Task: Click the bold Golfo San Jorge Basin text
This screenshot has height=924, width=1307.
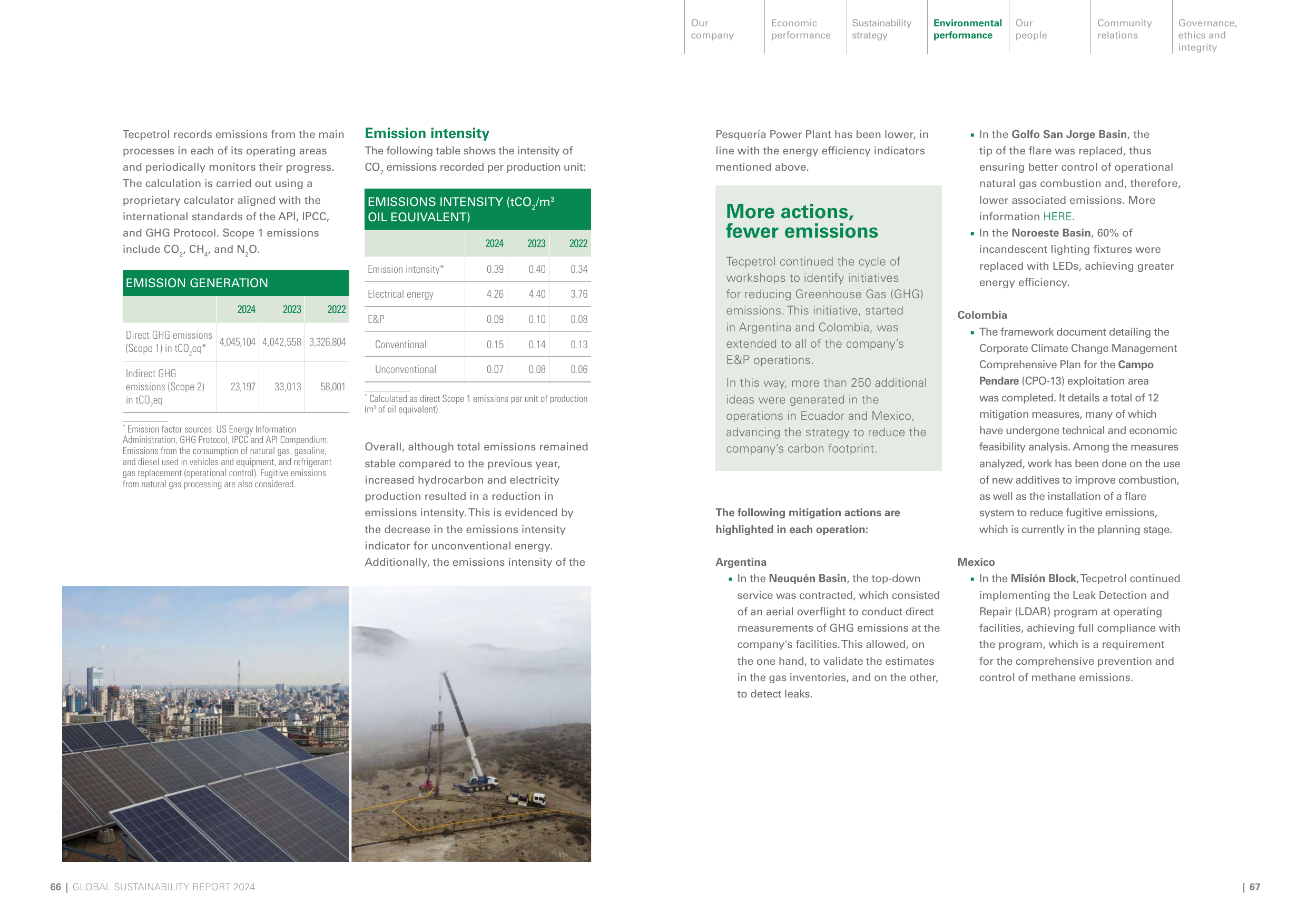Action: tap(1069, 134)
